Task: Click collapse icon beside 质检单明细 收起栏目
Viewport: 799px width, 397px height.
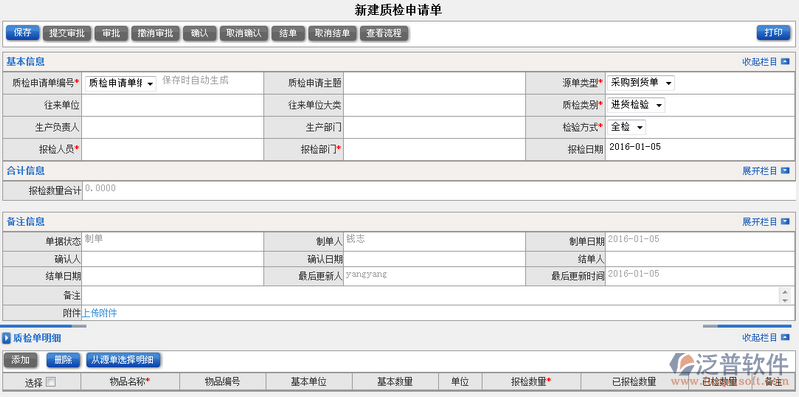Action: (x=785, y=338)
